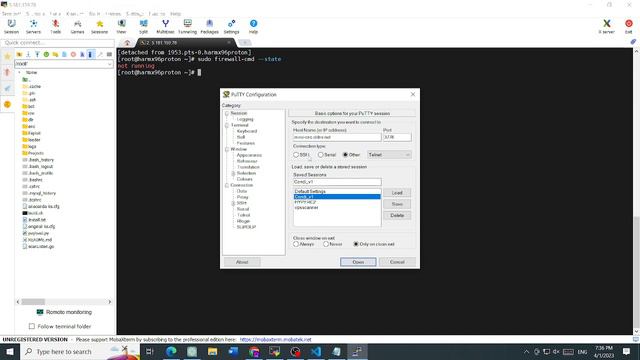Open Microsoft Edge from the taskbar
640x360 pixels.
171,351
